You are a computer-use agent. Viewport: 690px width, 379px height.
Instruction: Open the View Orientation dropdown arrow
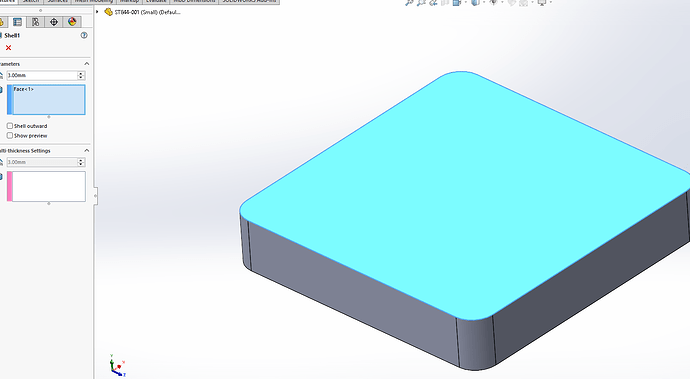[x=466, y=3]
